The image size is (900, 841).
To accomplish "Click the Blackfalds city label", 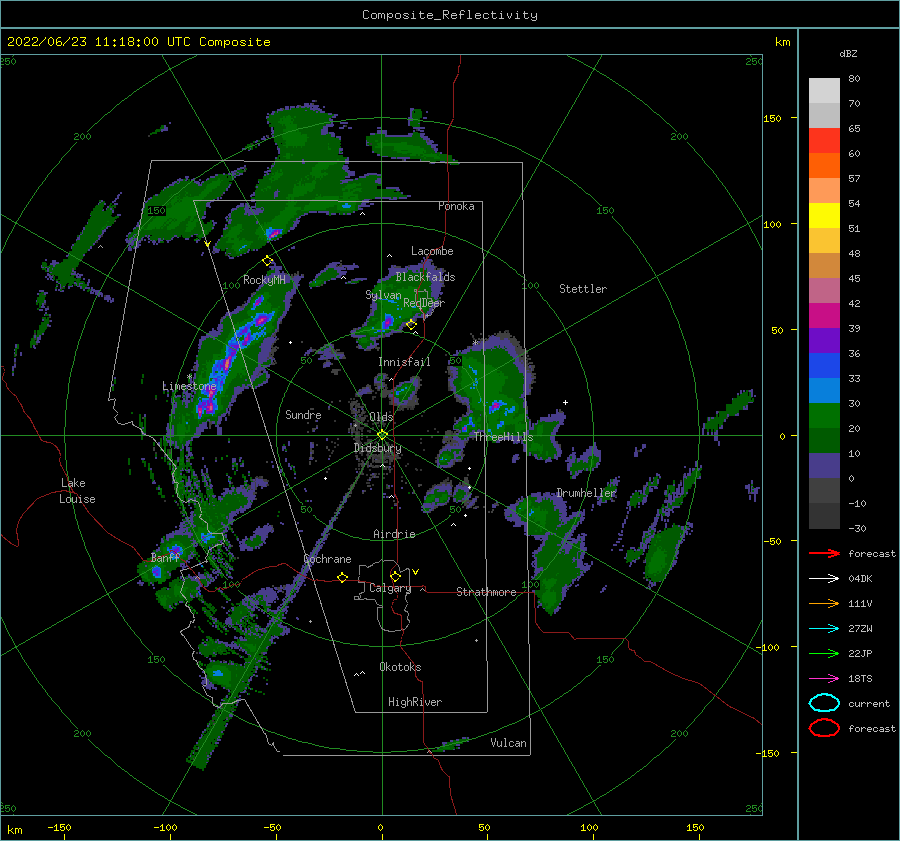I will click(x=425, y=277).
